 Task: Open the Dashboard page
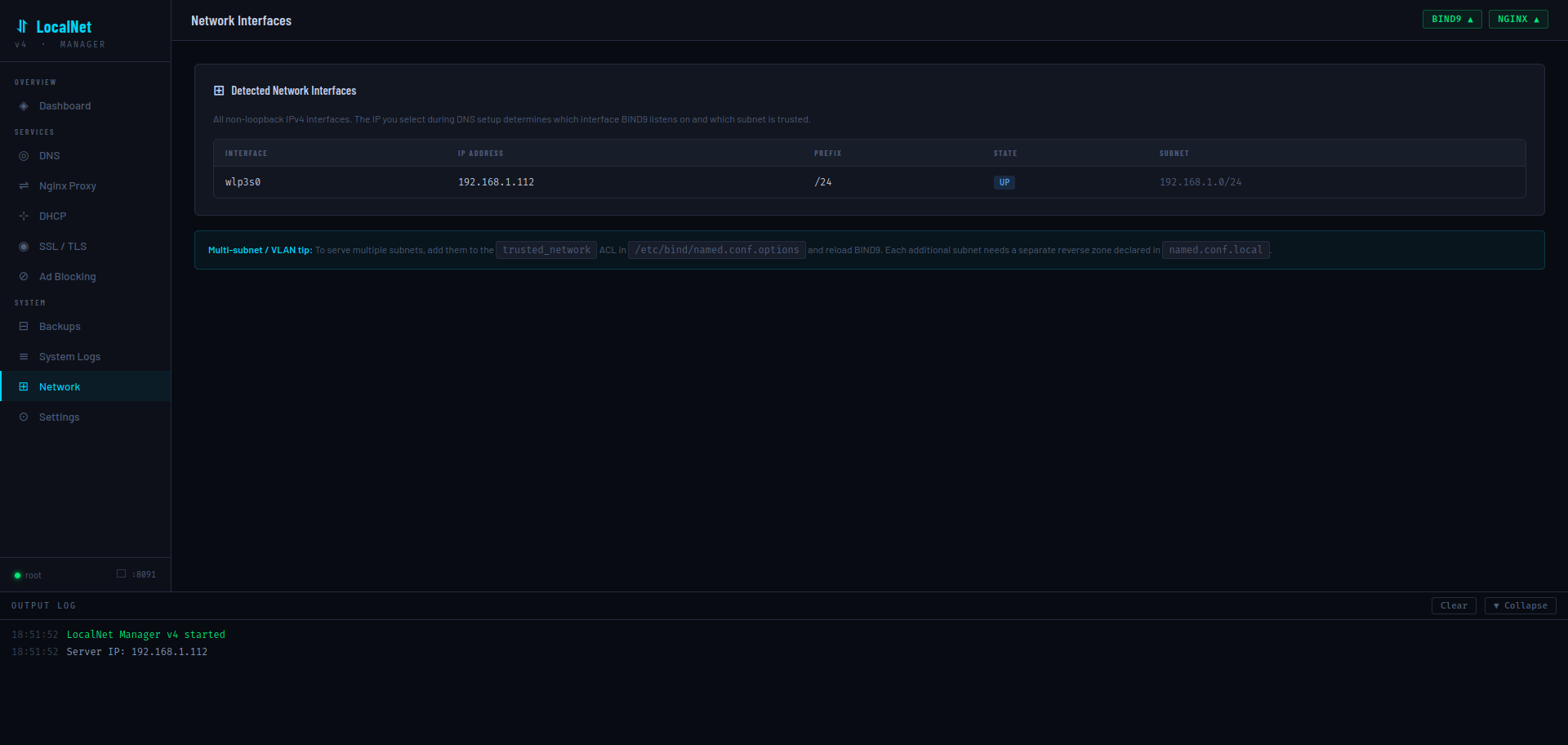pyautogui.click(x=86, y=106)
